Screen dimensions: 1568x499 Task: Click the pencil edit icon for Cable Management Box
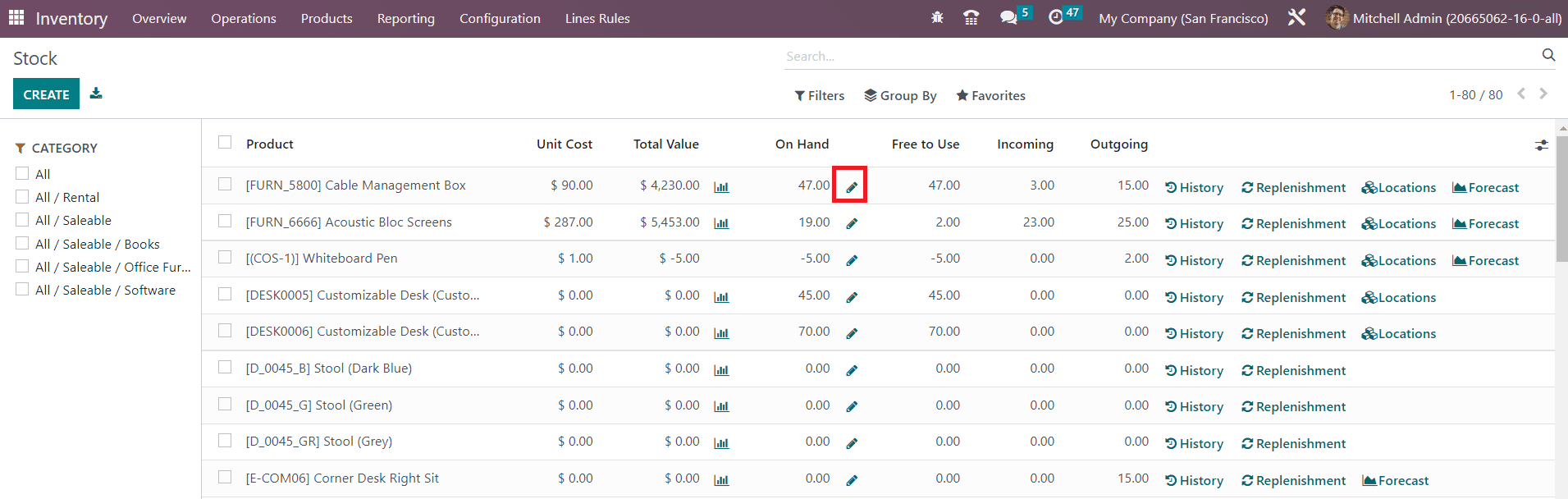851,187
